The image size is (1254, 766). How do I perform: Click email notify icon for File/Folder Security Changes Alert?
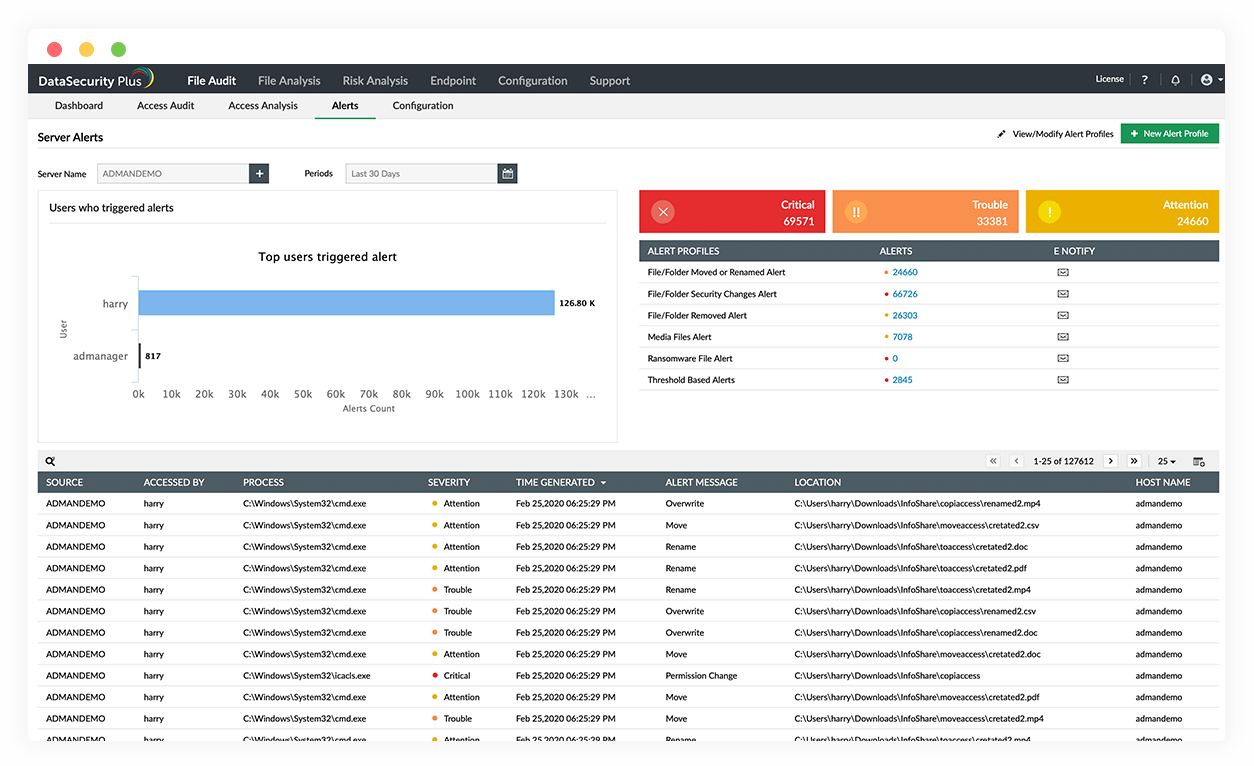[x=1063, y=294]
